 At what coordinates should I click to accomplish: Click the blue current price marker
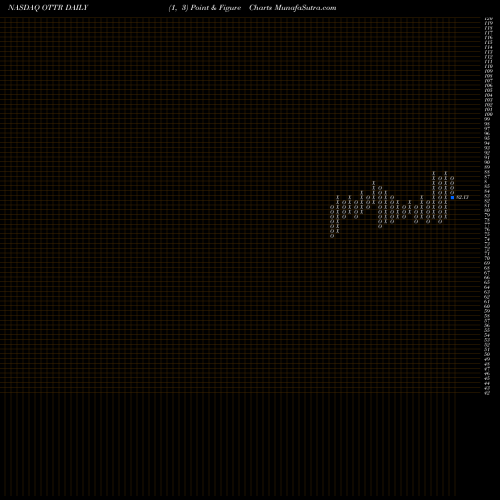tap(452, 197)
